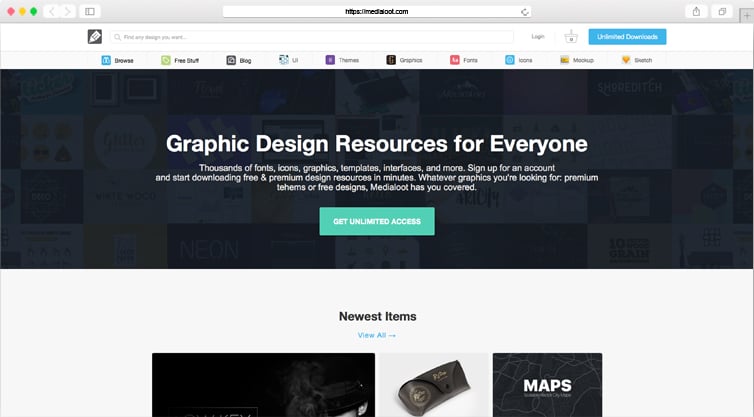
Task: Follow the View All link
Action: coord(377,335)
